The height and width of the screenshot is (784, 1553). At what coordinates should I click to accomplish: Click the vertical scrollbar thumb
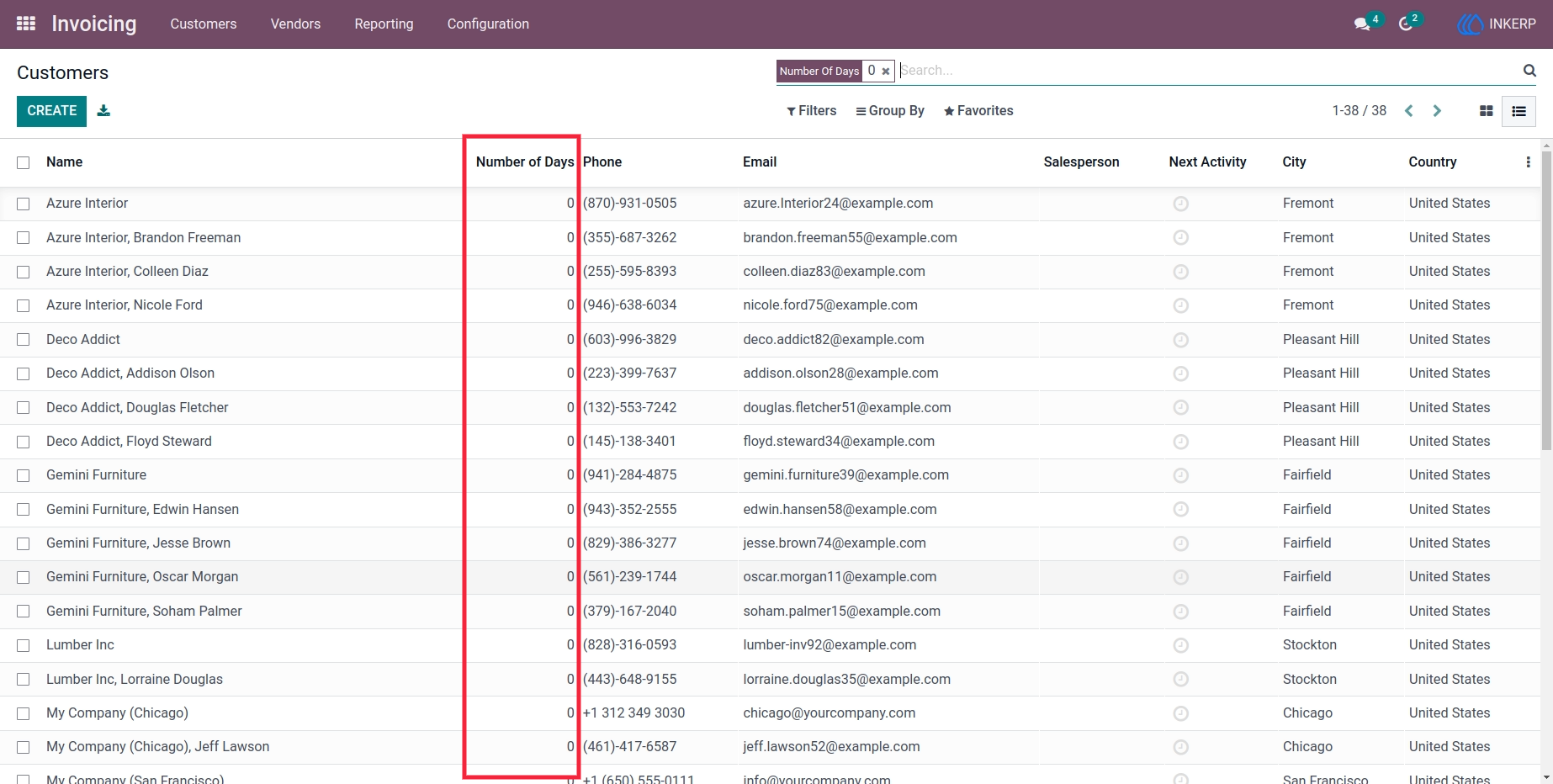tap(1546, 299)
